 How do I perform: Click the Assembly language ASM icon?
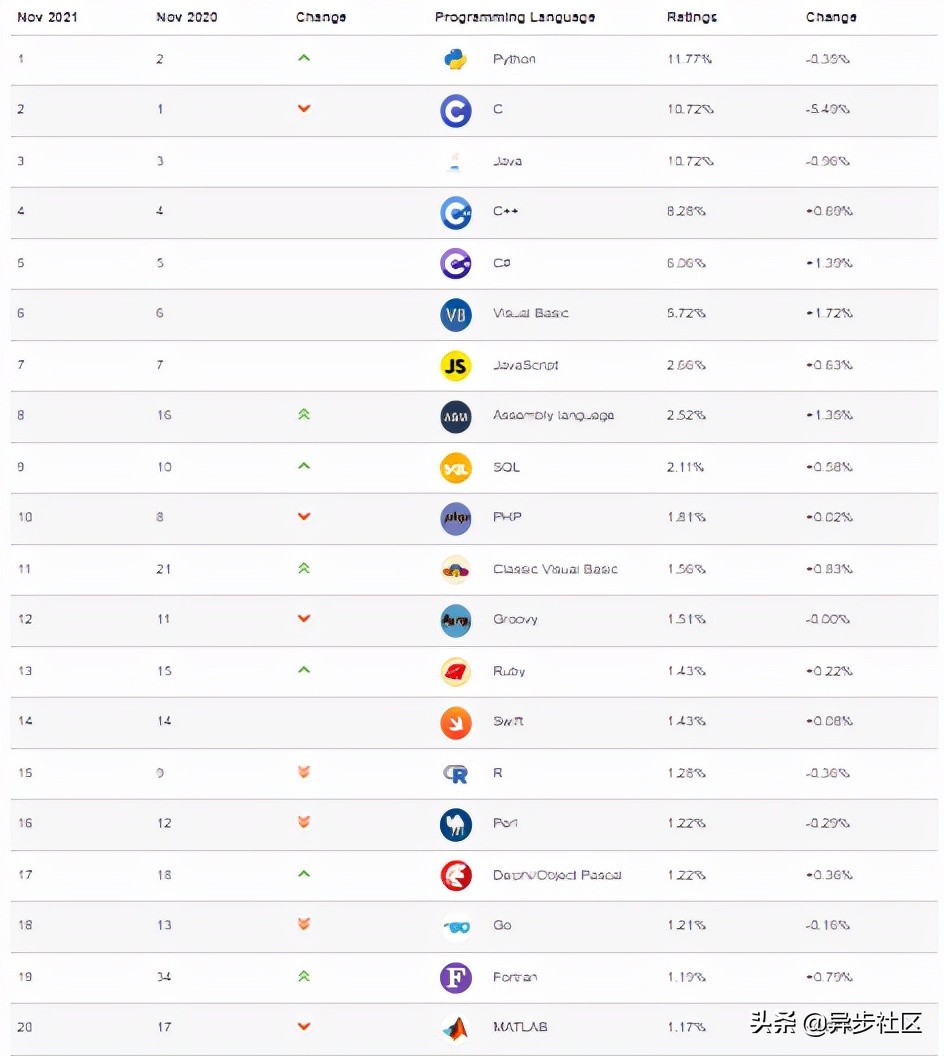pyautogui.click(x=456, y=418)
